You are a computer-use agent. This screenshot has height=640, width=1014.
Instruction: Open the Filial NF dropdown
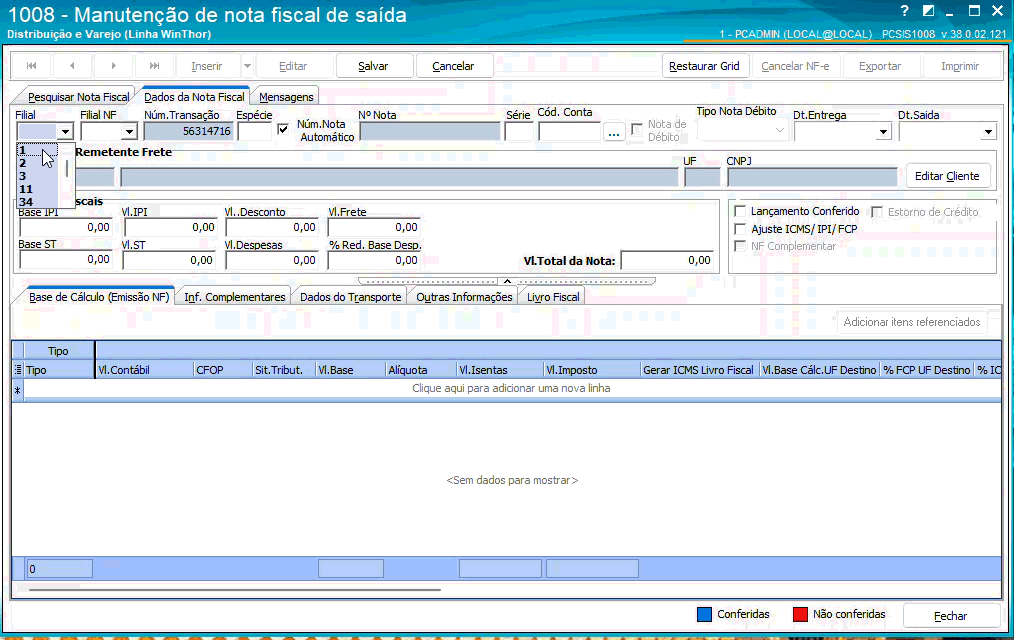[129, 132]
